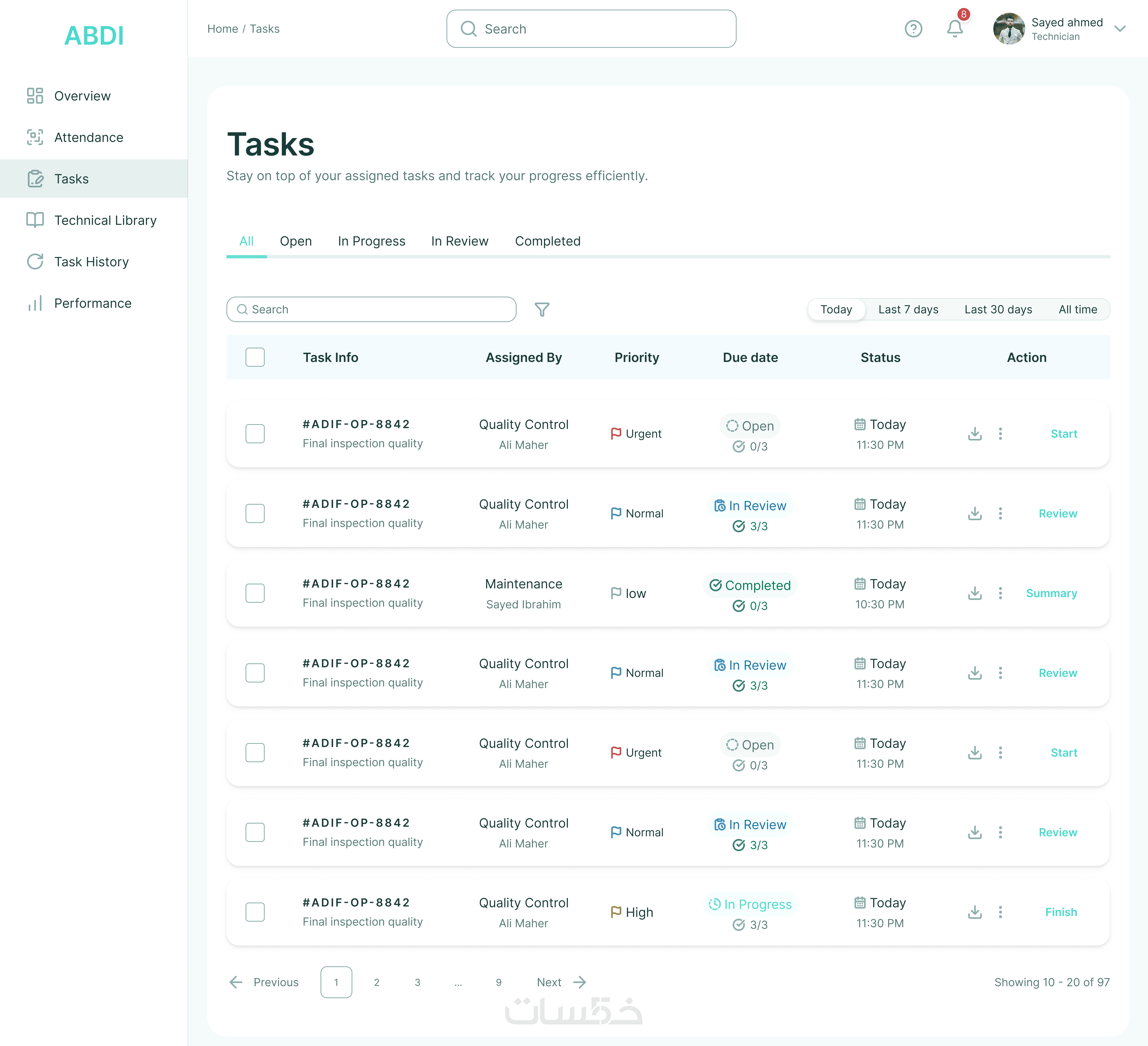Image resolution: width=1148 pixels, height=1046 pixels.
Task: Open Task History in sidebar
Action: coord(91,261)
